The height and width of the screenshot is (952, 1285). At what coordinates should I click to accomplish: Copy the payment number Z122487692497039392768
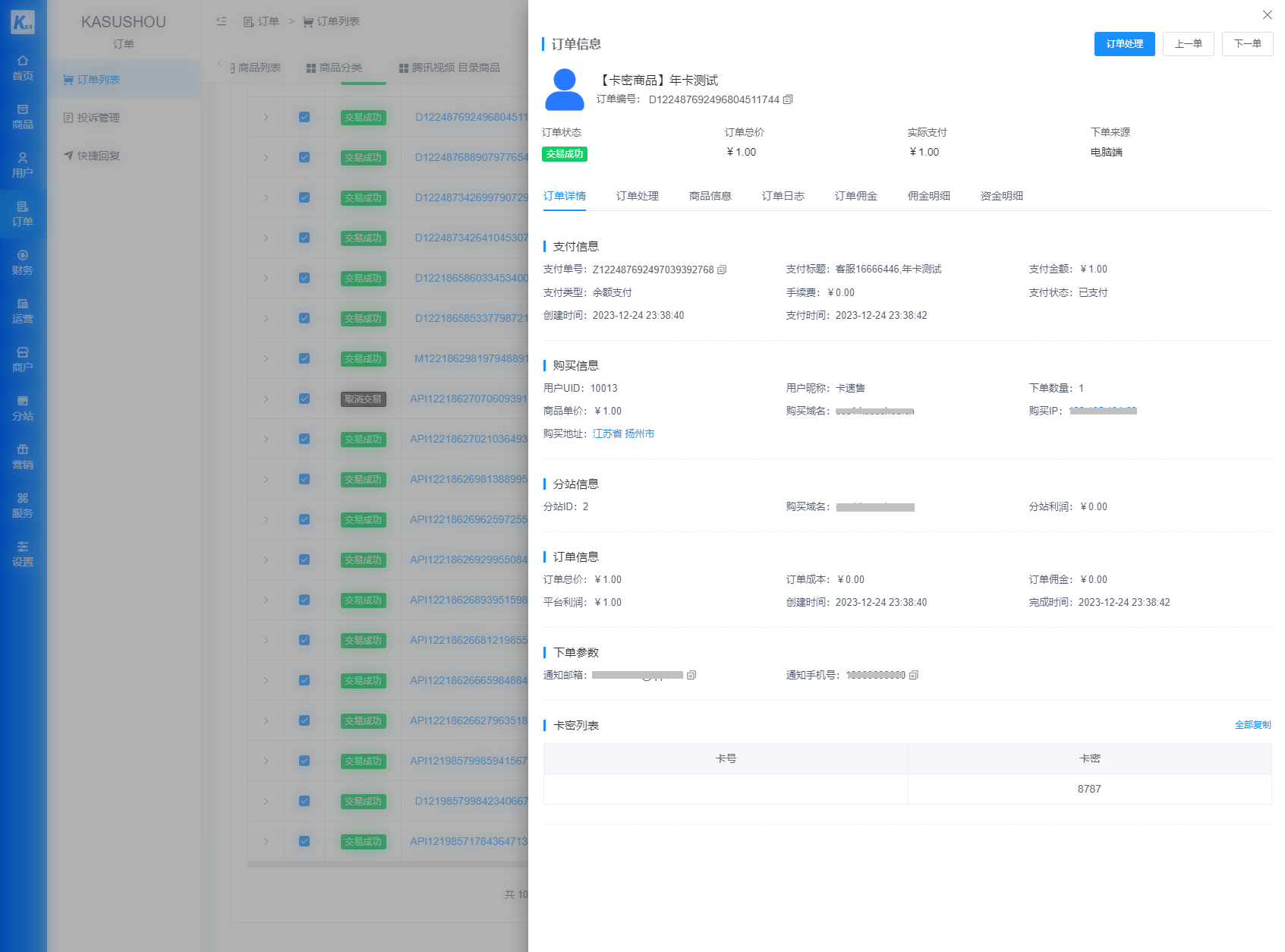pos(722,270)
